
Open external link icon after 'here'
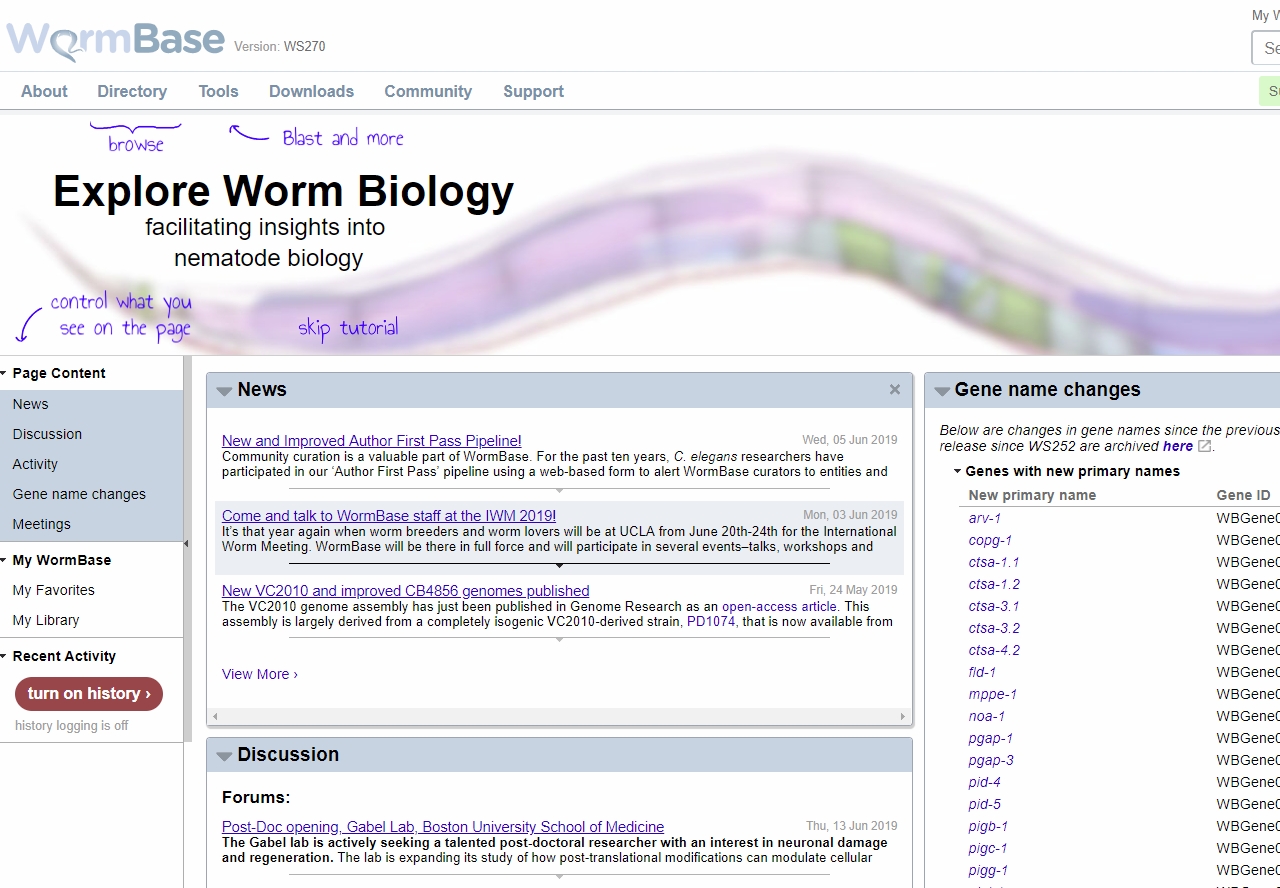click(x=1204, y=446)
